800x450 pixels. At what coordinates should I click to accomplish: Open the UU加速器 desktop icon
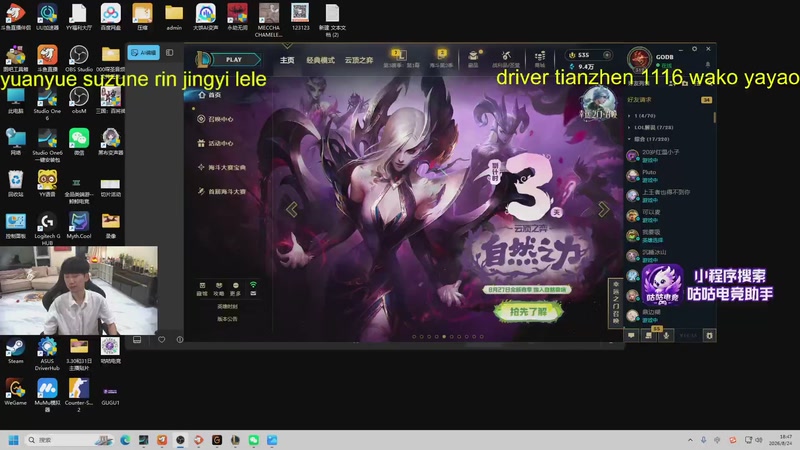[x=47, y=17]
